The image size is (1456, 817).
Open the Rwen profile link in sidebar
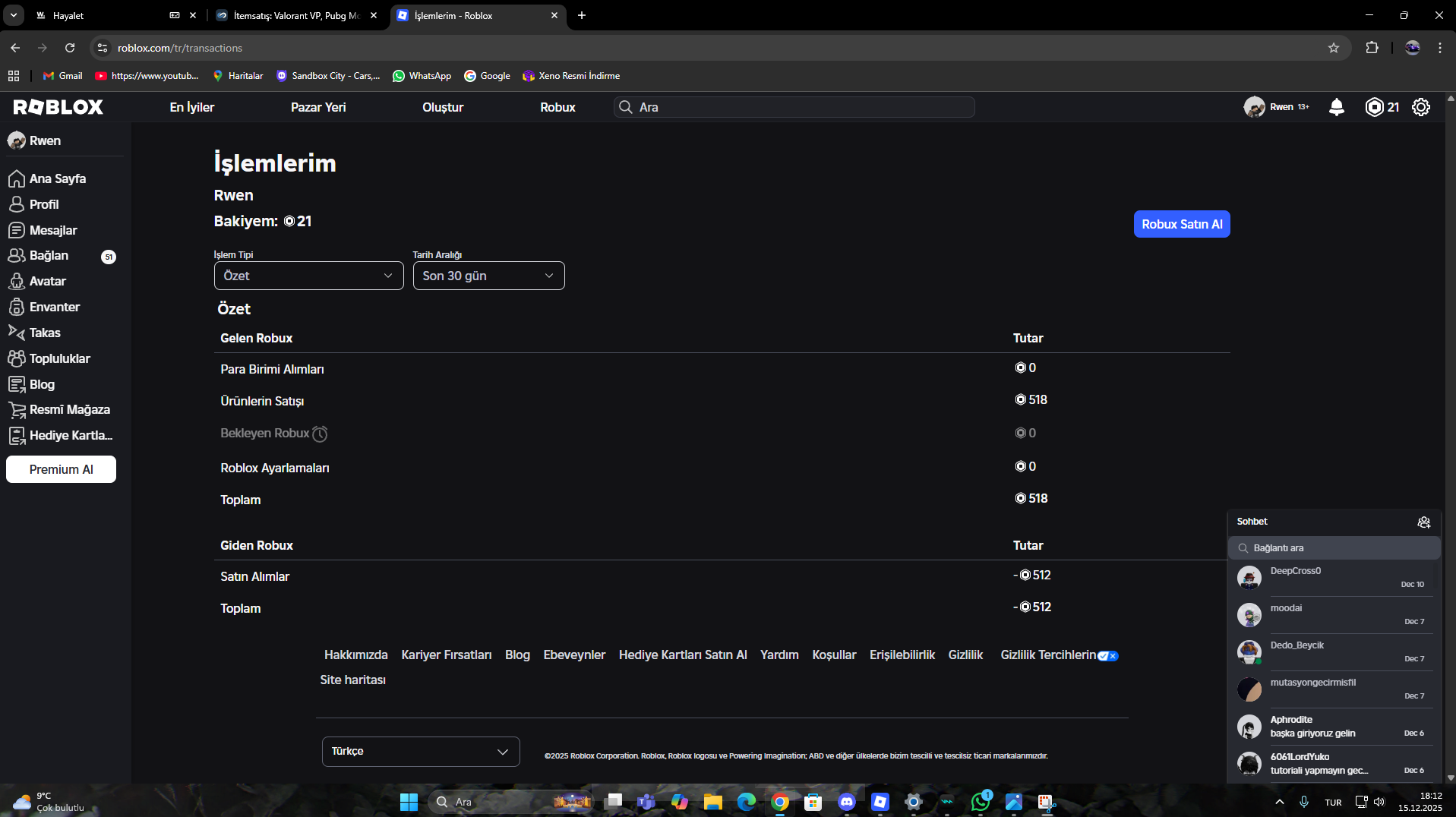point(35,140)
